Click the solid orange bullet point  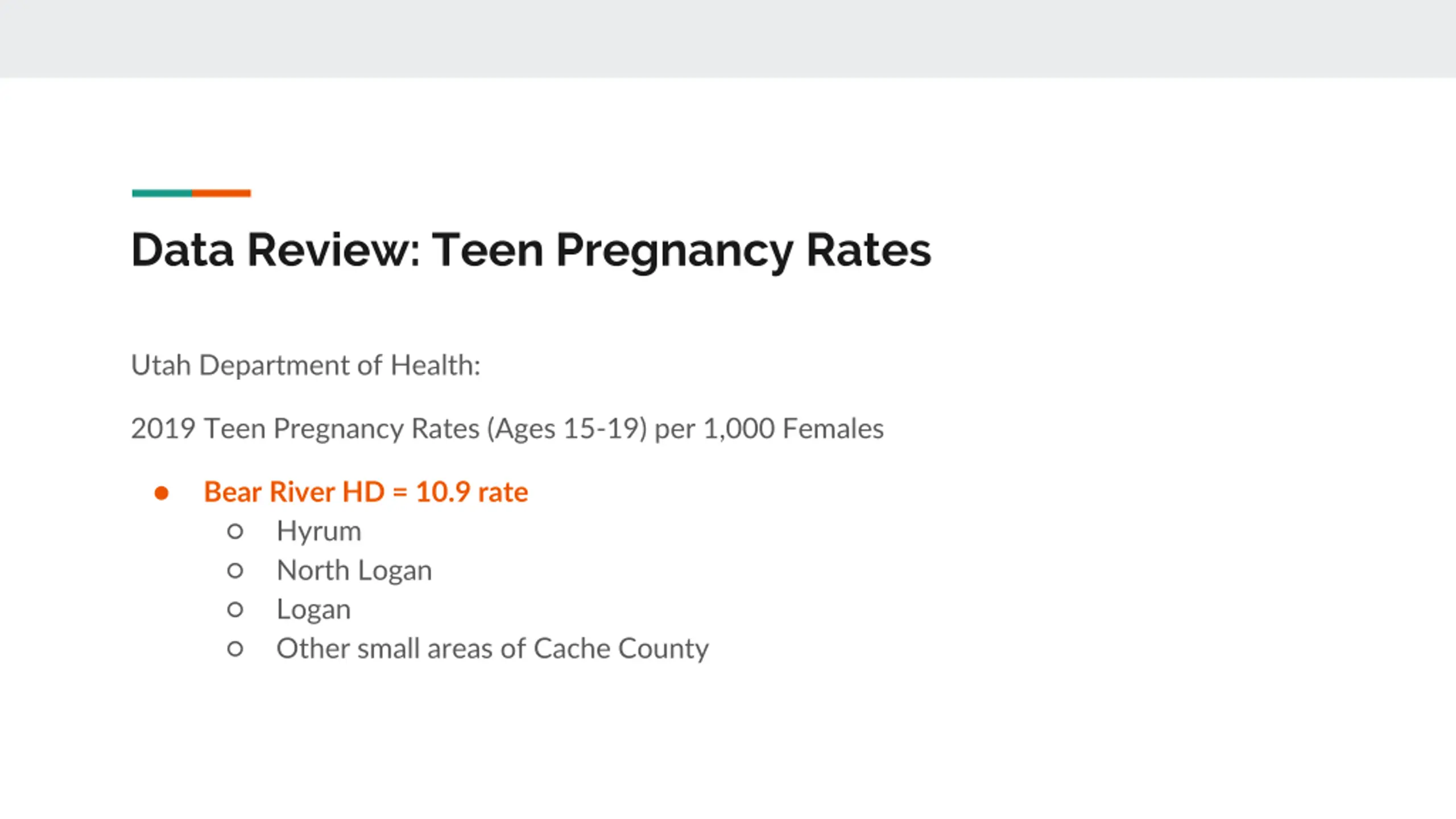pyautogui.click(x=162, y=493)
